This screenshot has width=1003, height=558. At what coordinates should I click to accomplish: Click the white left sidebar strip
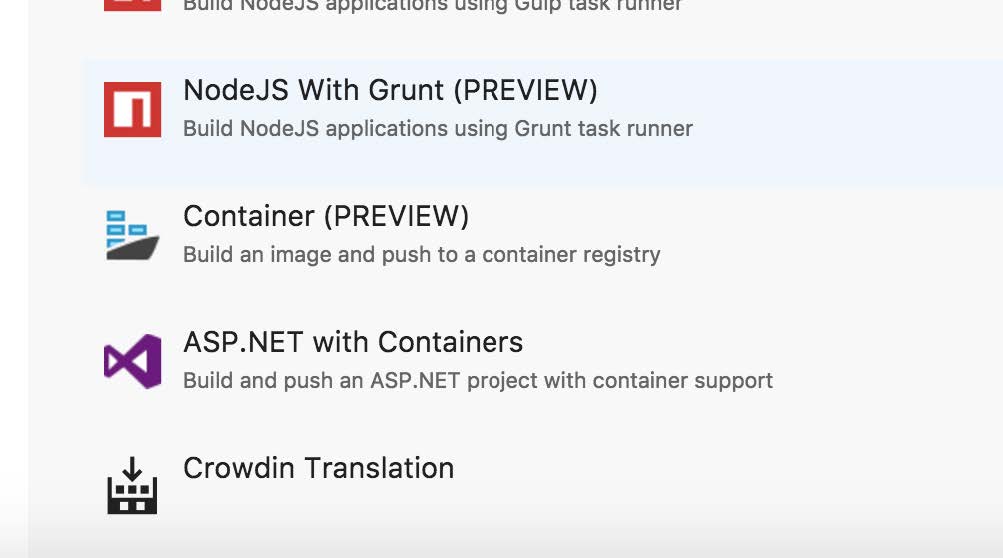point(13,256)
